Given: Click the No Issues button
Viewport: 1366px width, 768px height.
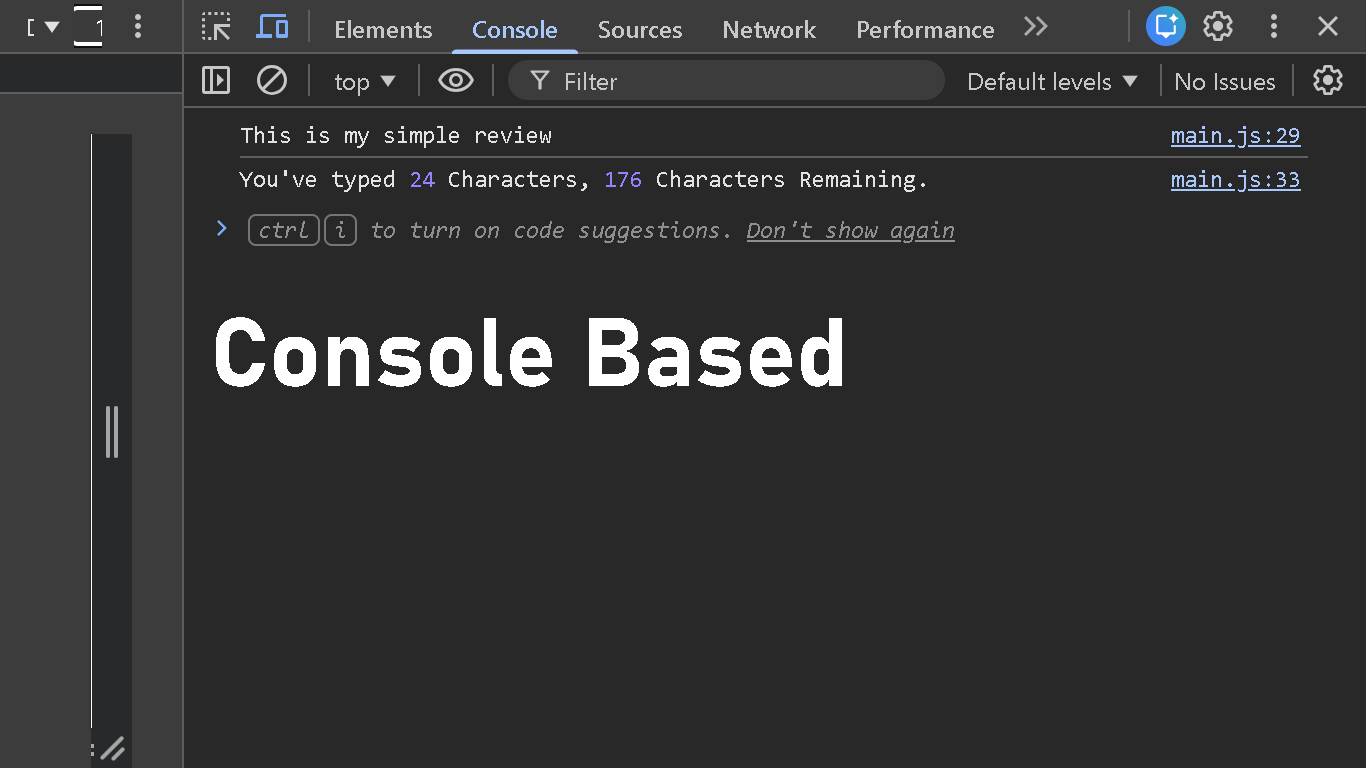Looking at the screenshot, I should point(1225,81).
